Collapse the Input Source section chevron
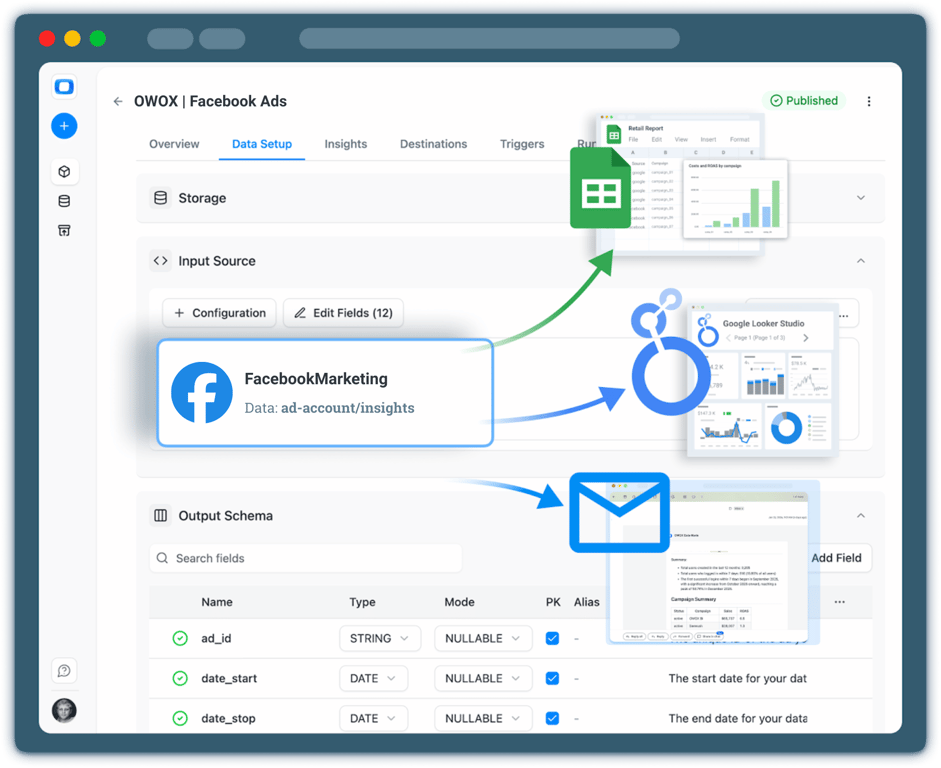The image size is (941, 768). (x=861, y=261)
